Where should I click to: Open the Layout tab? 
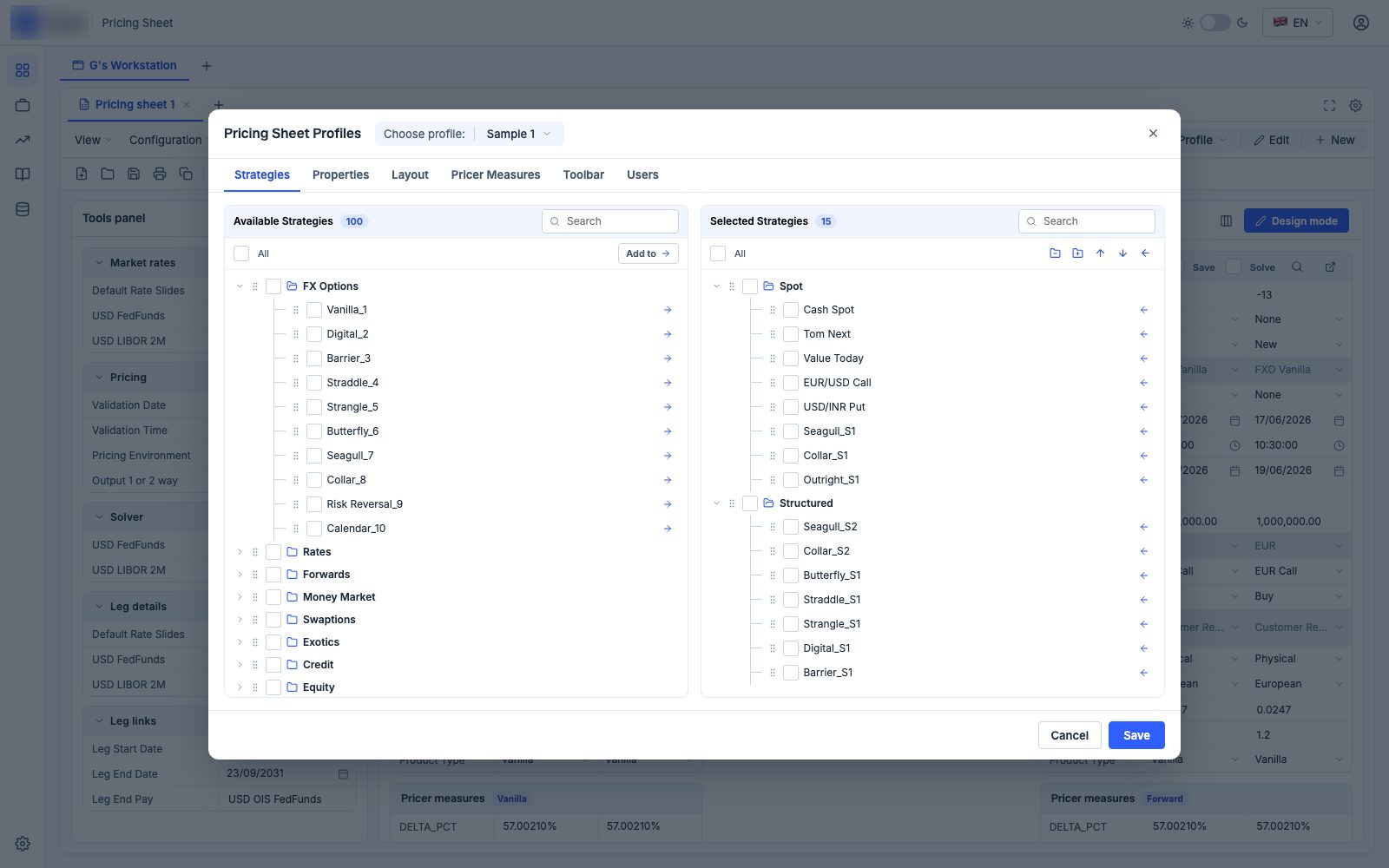coord(410,174)
